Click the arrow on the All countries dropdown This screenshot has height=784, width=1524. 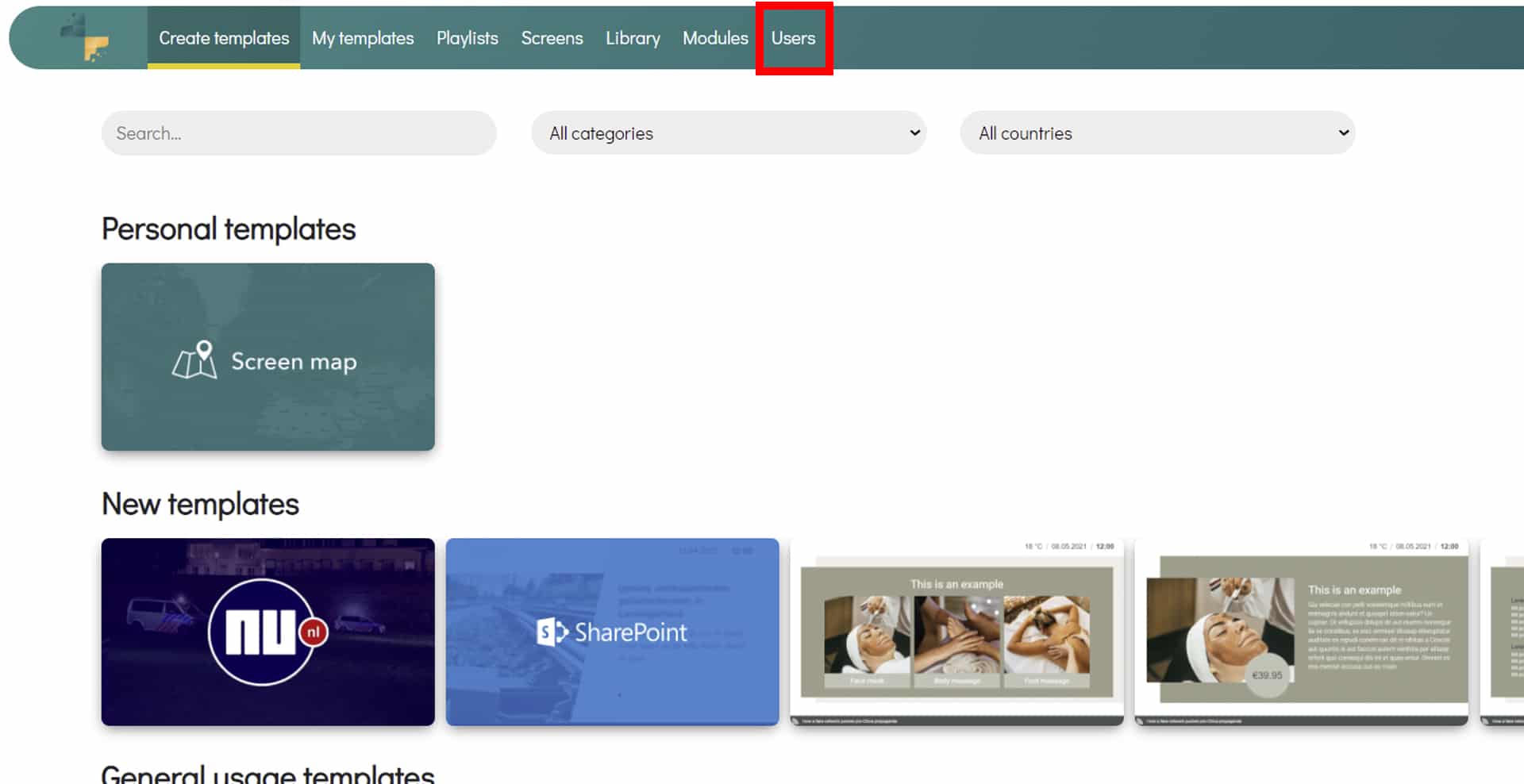point(1343,133)
